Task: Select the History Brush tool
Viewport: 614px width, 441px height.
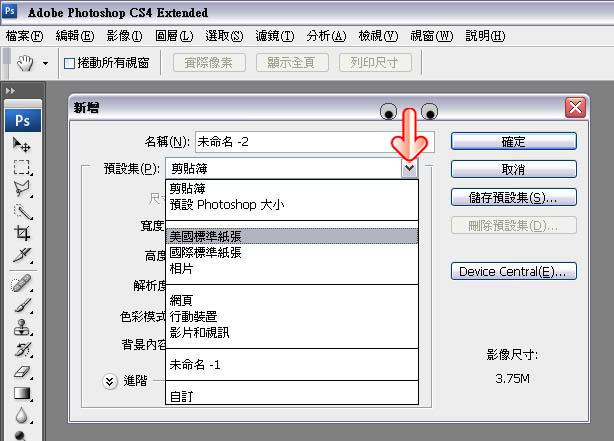Action: click(22, 349)
